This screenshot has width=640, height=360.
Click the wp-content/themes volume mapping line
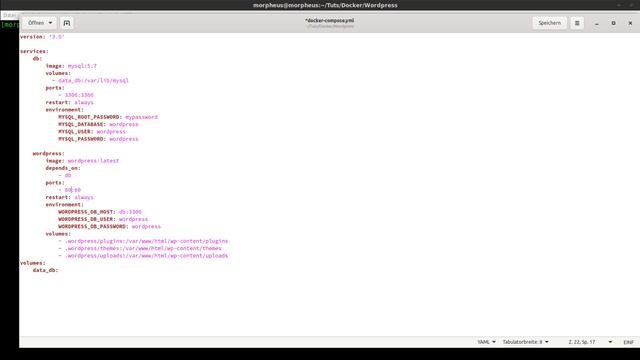(140, 249)
